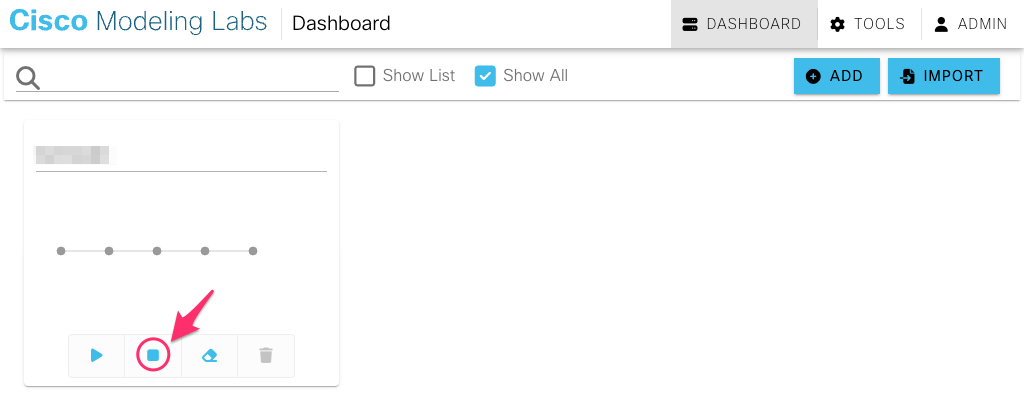Start the lab with the play icon

point(97,356)
